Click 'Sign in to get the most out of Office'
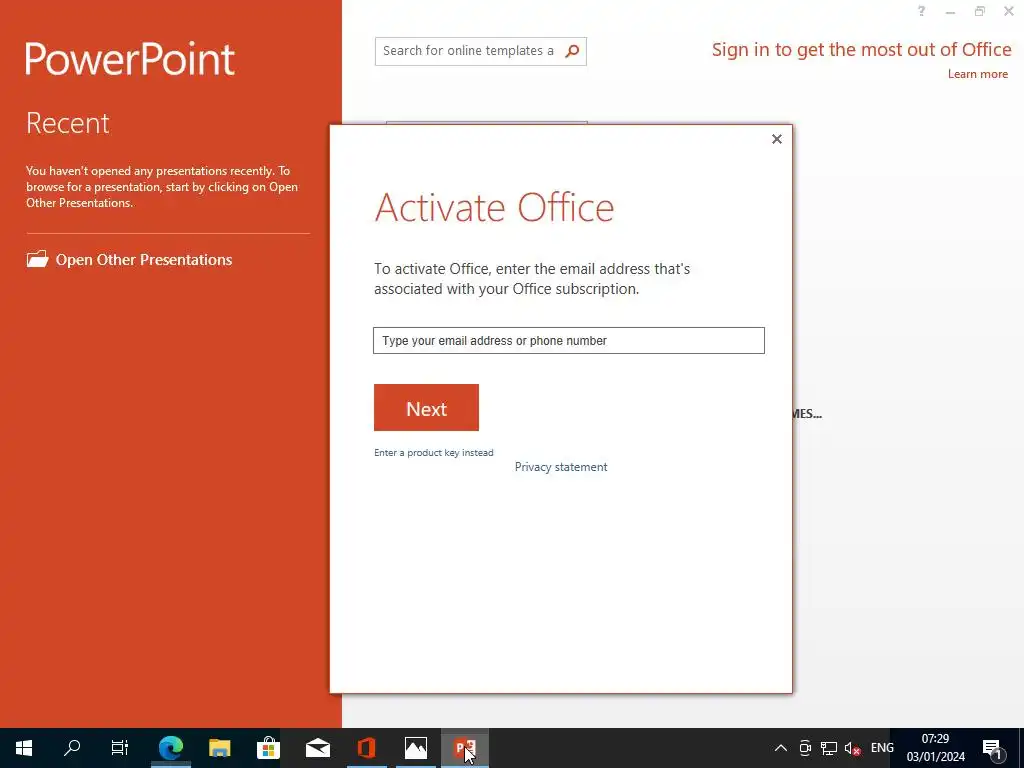Viewport: 1024px width, 768px height. pos(861,50)
